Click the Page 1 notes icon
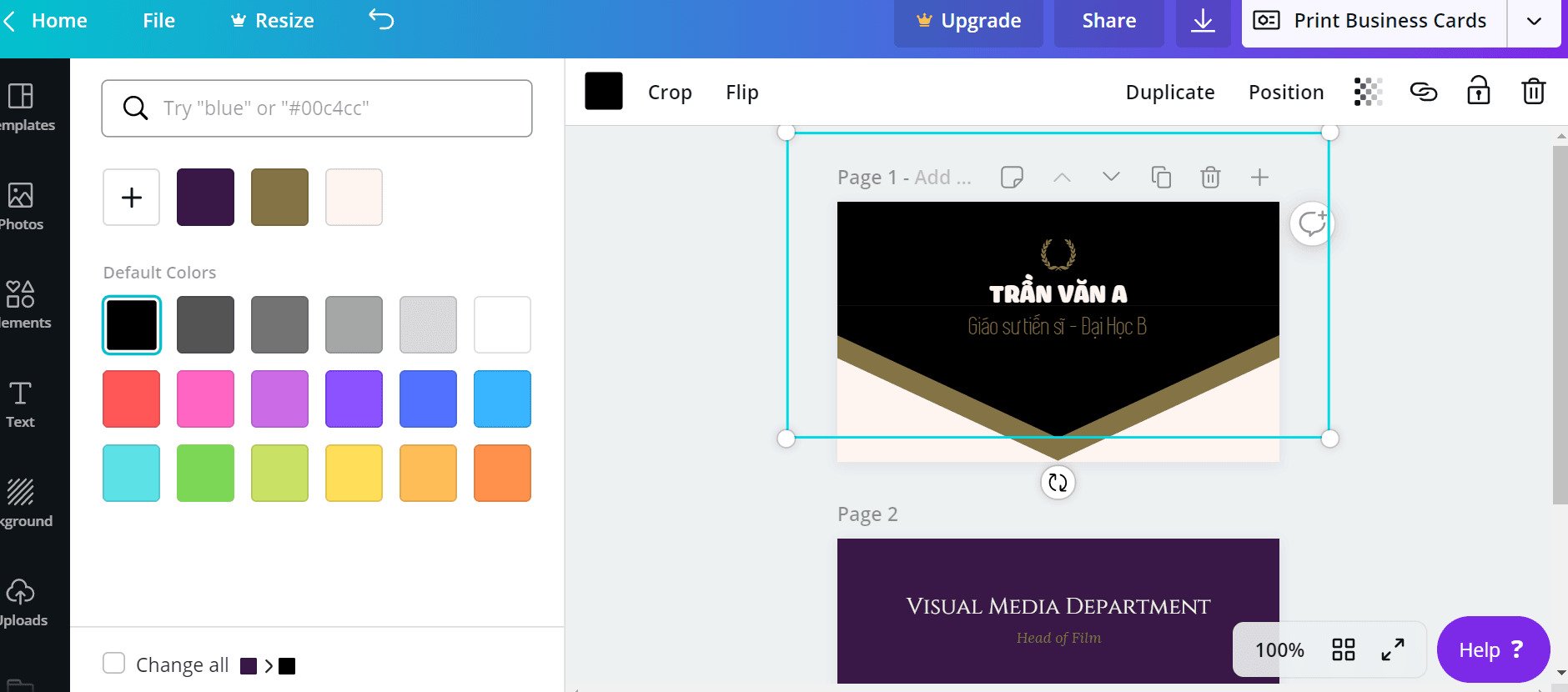Screen dimensions: 1568x692 click(x=1012, y=177)
